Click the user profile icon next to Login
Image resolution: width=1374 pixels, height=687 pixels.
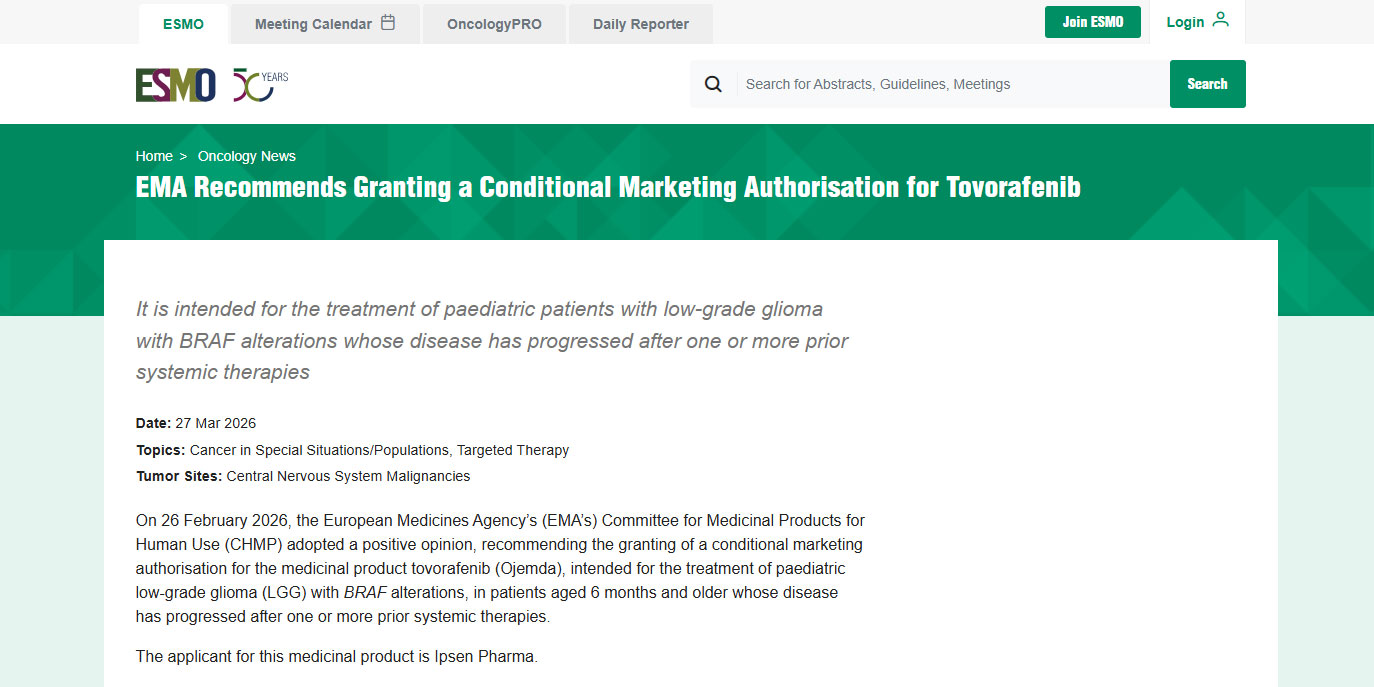click(x=1220, y=21)
